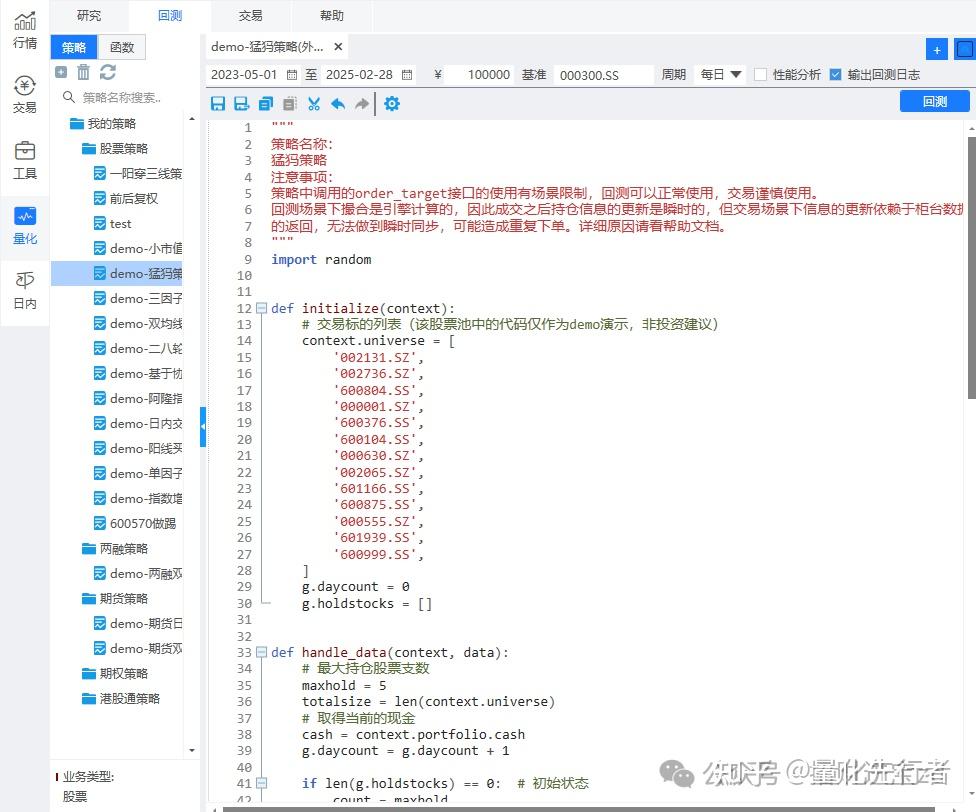Undo the last edit
This screenshot has height=812, width=976.
(x=338, y=103)
